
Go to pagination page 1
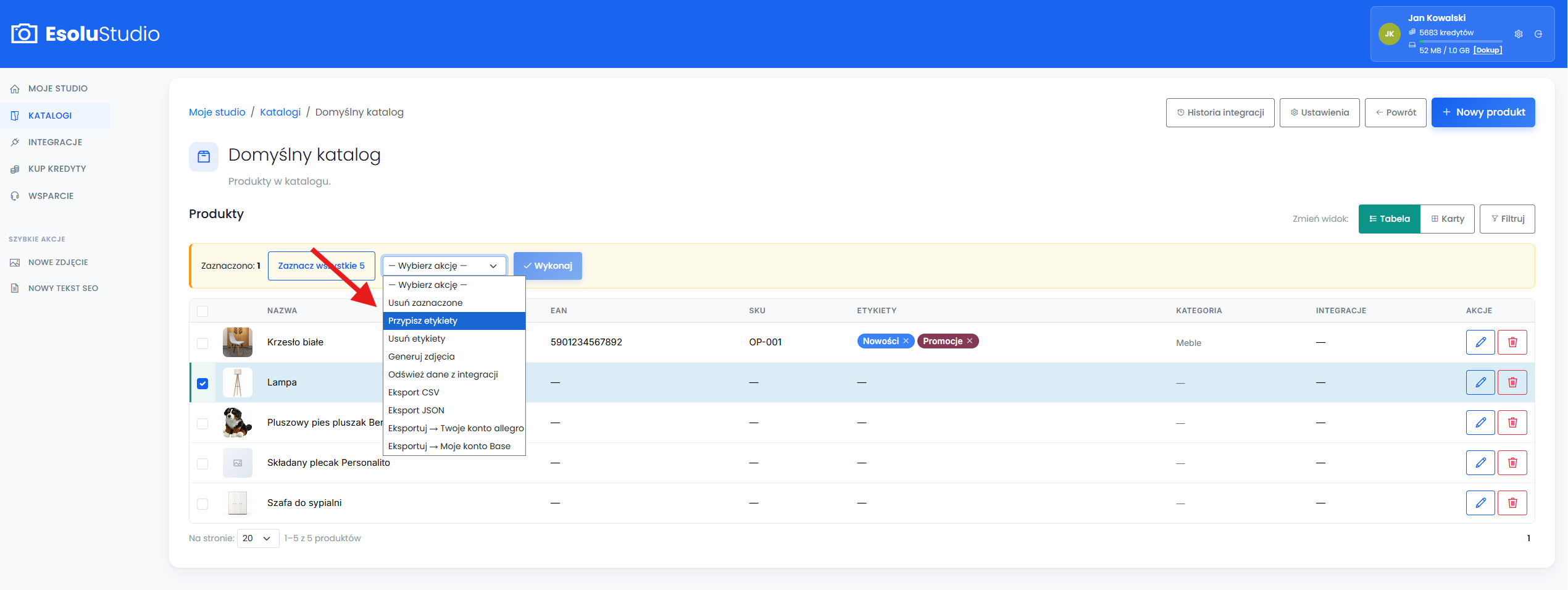1528,538
